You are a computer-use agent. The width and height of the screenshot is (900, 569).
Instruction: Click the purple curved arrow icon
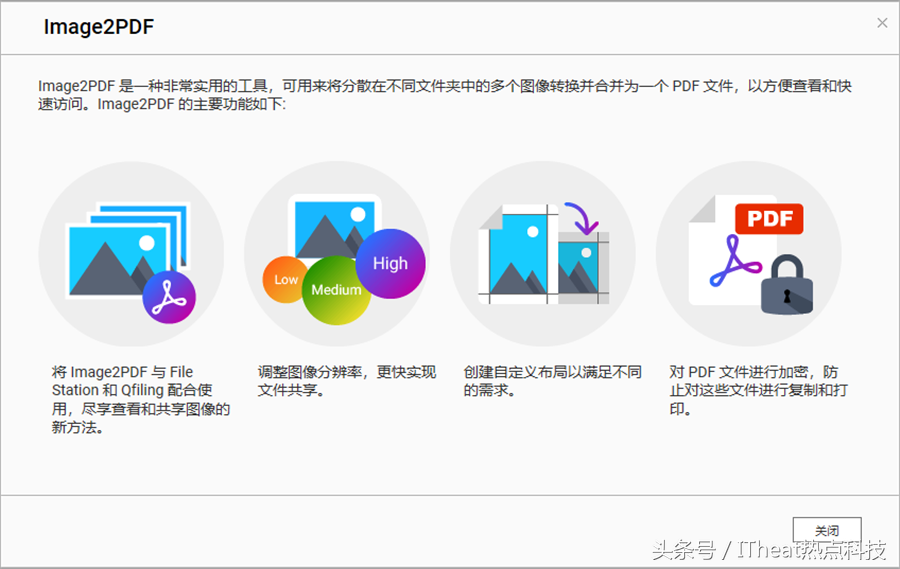(x=581, y=219)
